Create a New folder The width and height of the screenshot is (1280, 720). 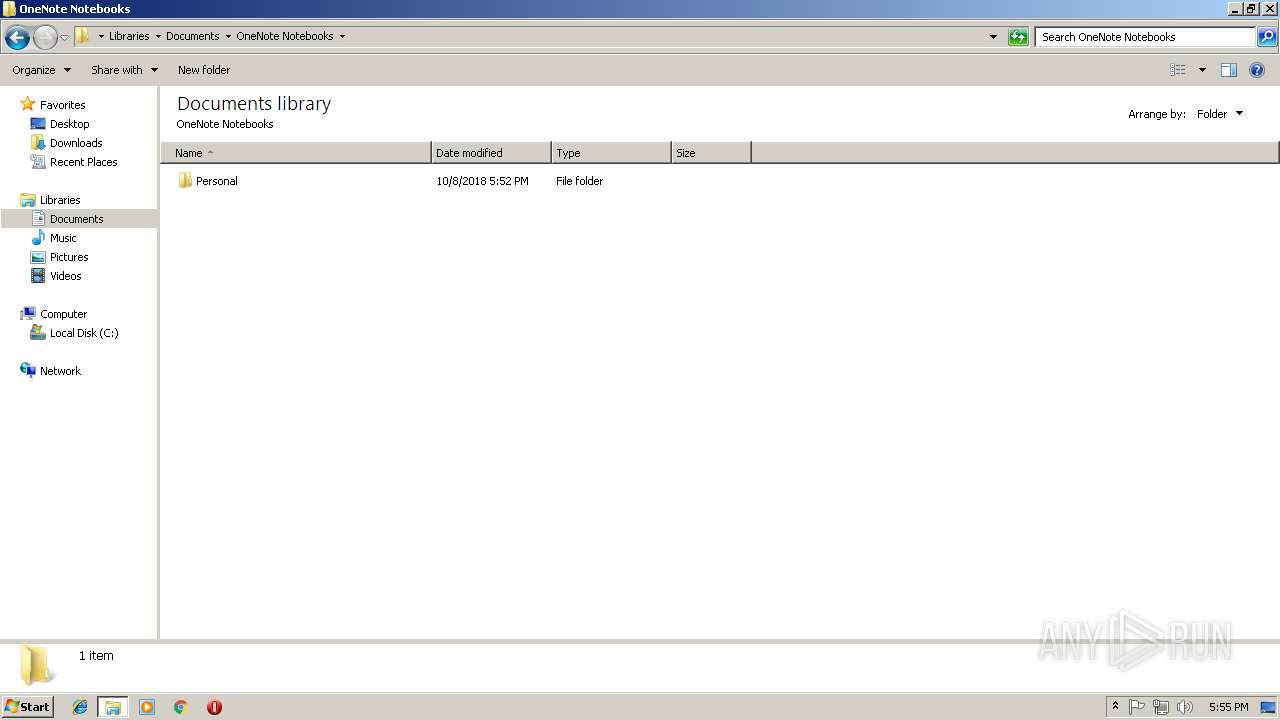coord(204,70)
